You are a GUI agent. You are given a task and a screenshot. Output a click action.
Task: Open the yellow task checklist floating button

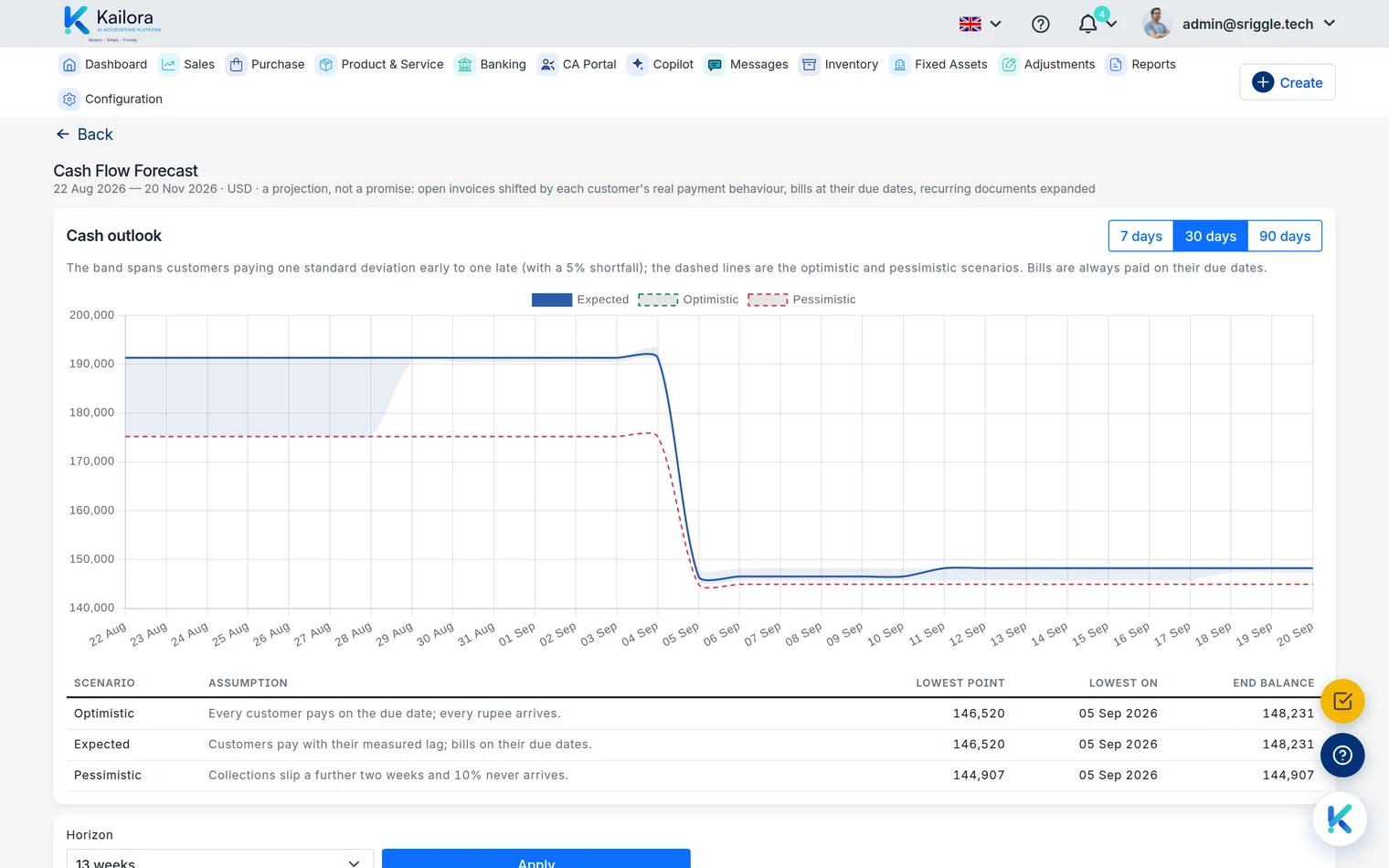pos(1342,702)
